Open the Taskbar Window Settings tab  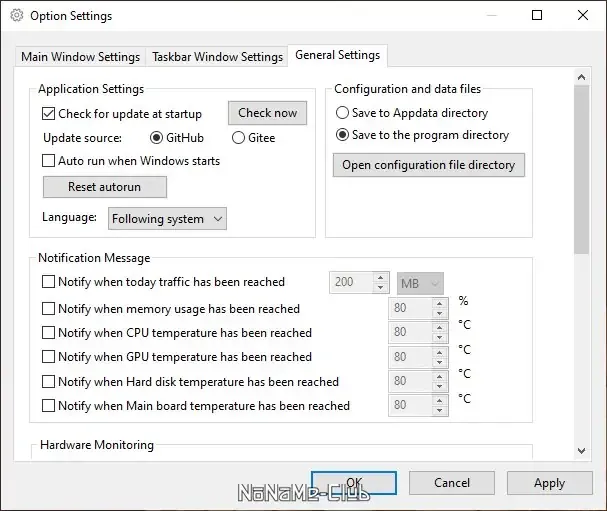[216, 57]
